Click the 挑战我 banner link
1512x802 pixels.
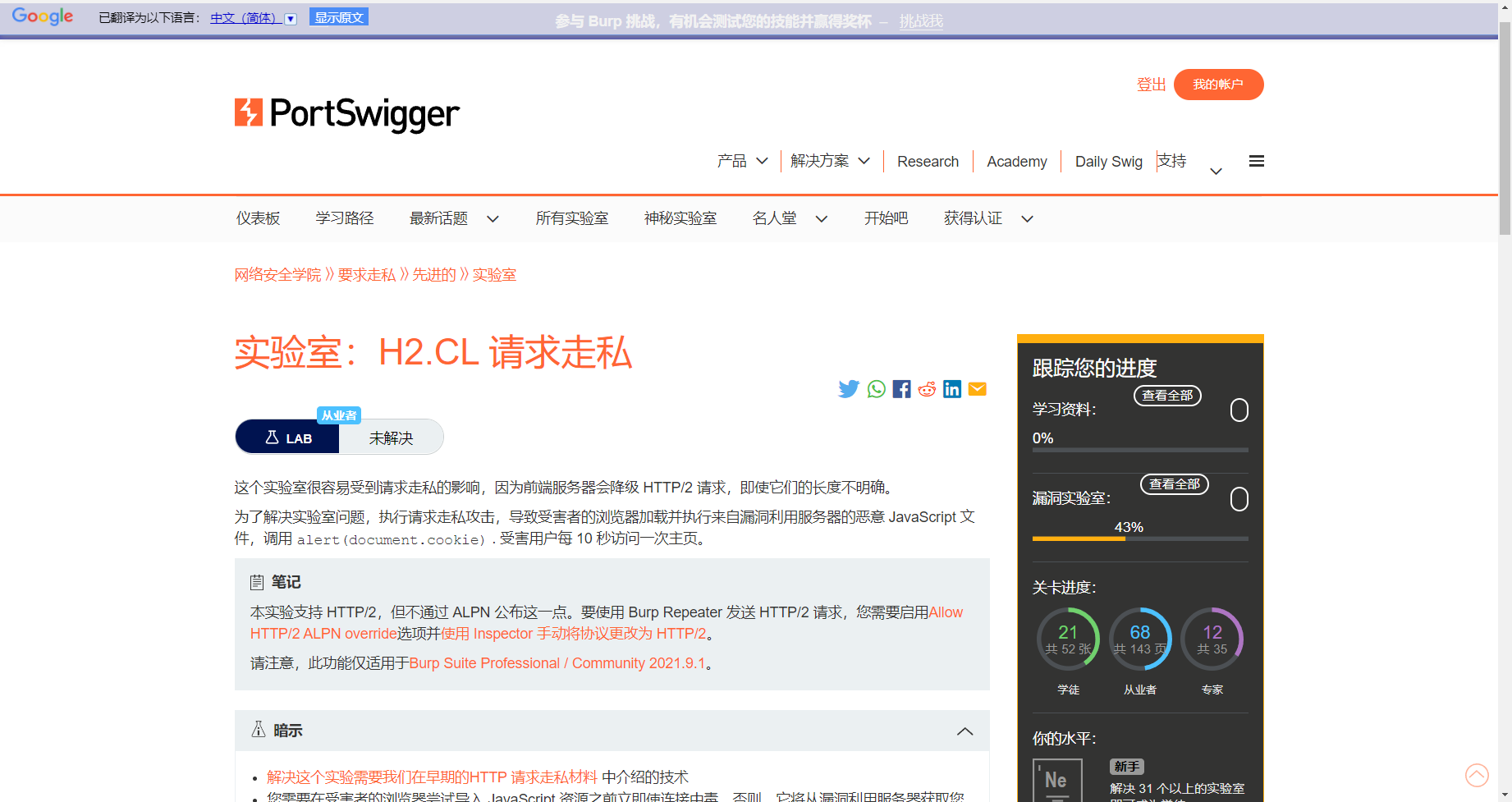coord(921,21)
